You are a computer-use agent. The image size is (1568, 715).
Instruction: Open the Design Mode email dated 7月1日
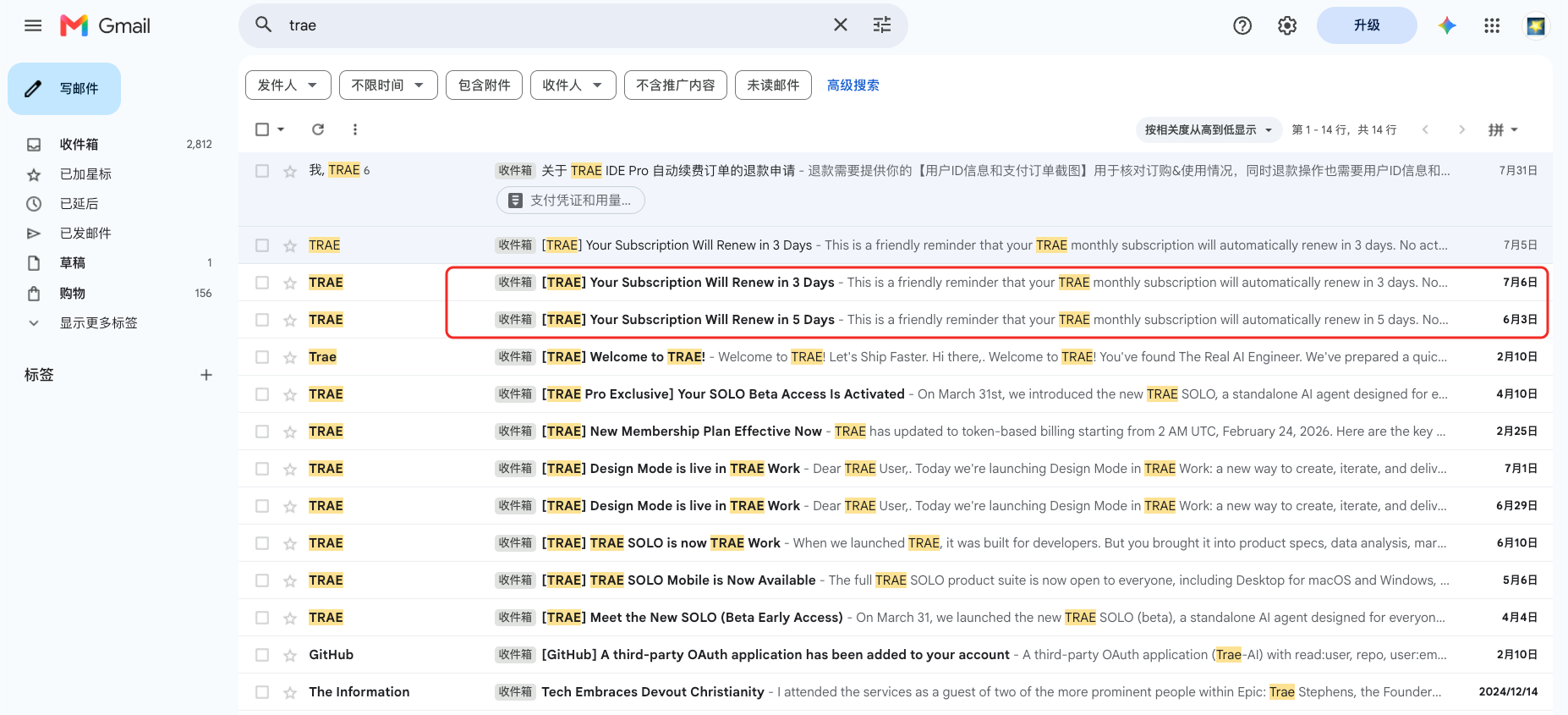tap(895, 469)
